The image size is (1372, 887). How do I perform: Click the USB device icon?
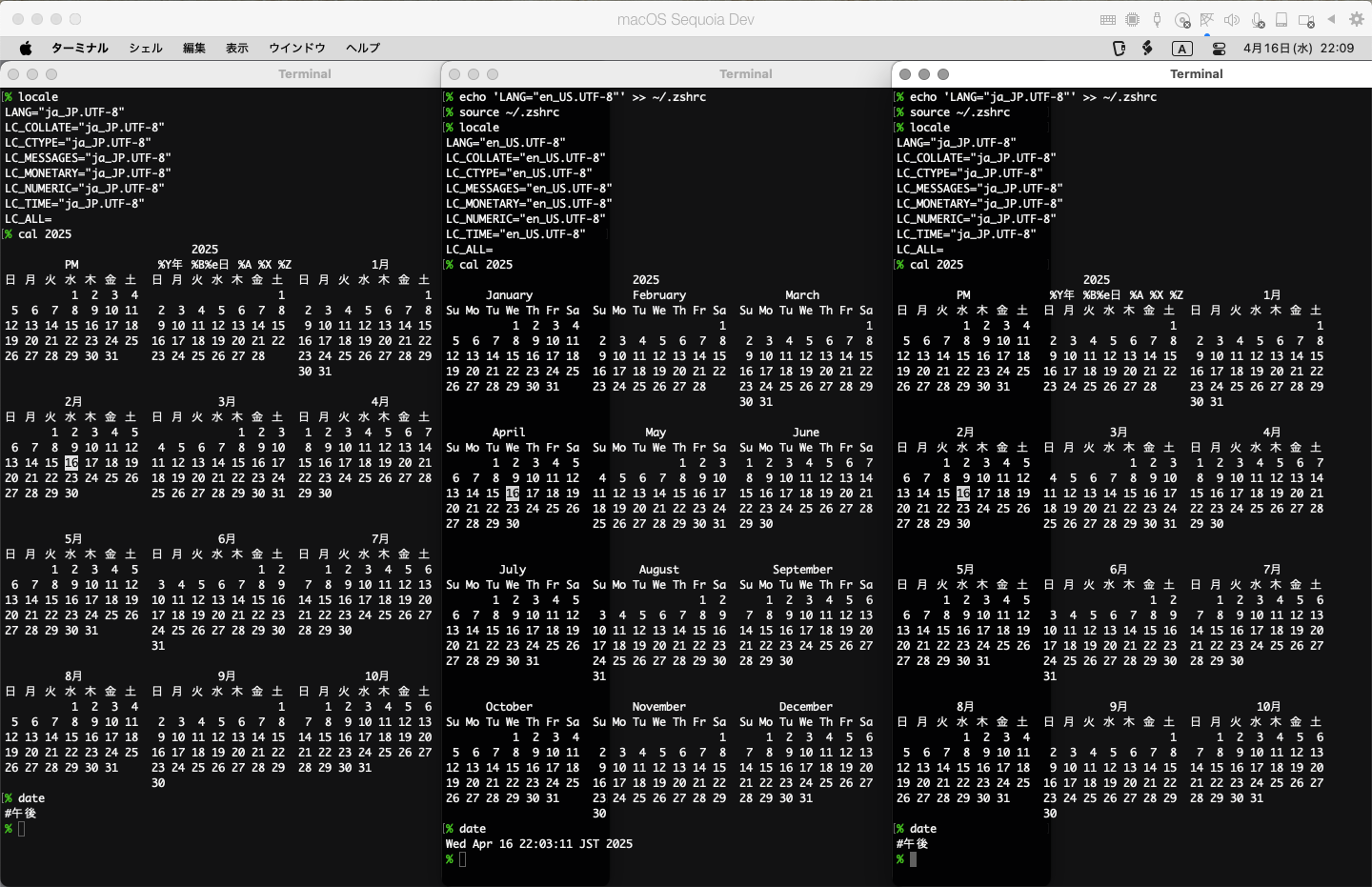coord(1158,20)
